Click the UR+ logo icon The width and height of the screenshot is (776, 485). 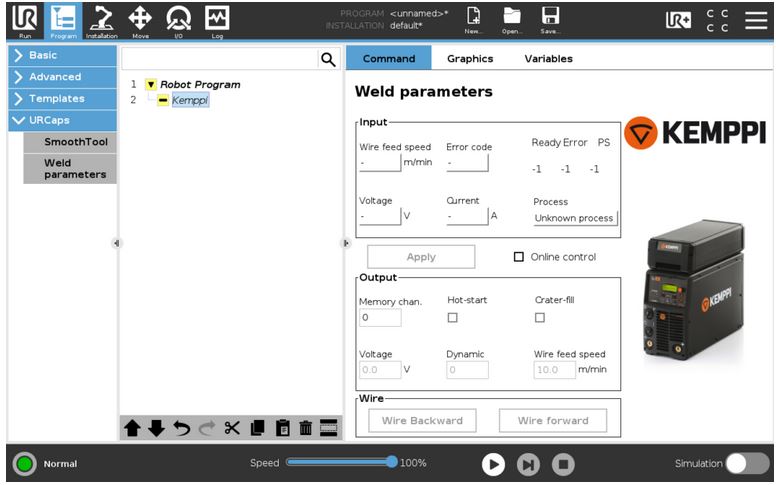click(x=678, y=20)
